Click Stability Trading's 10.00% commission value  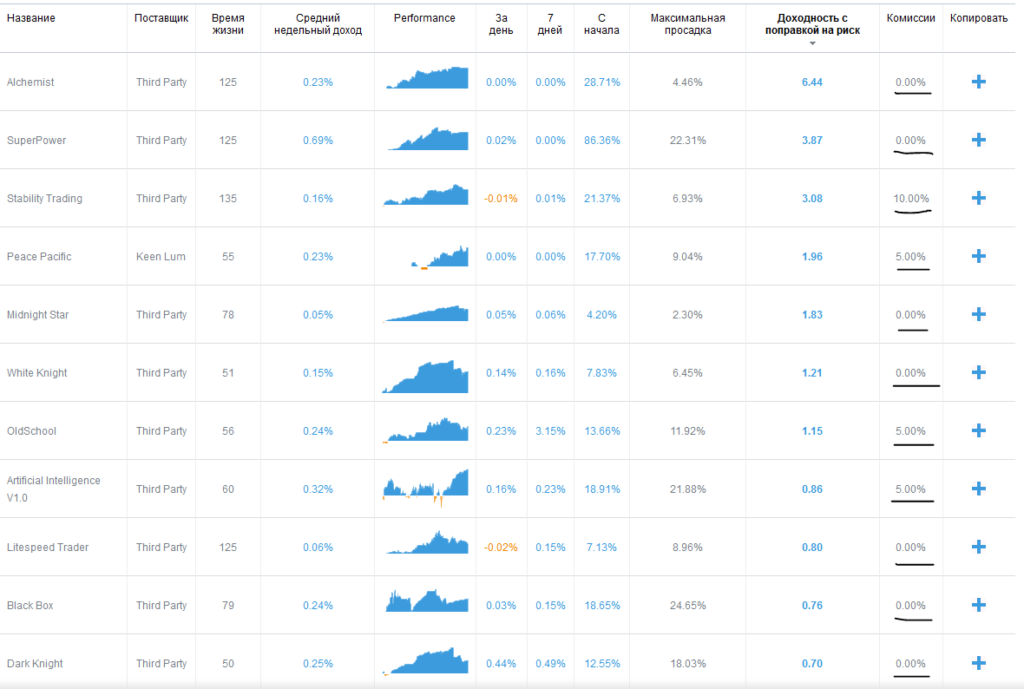pos(911,198)
